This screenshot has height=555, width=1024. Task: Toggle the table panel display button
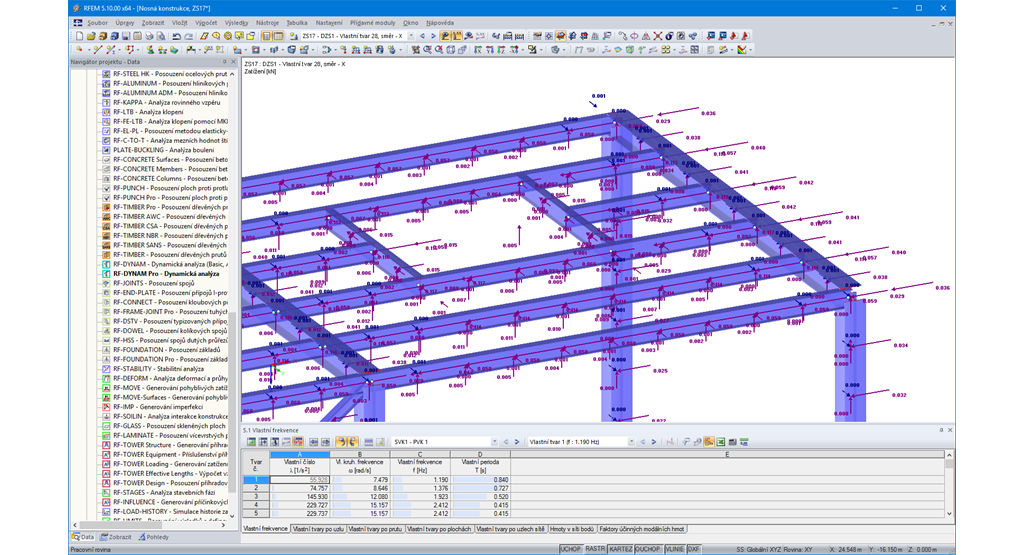click(278, 36)
